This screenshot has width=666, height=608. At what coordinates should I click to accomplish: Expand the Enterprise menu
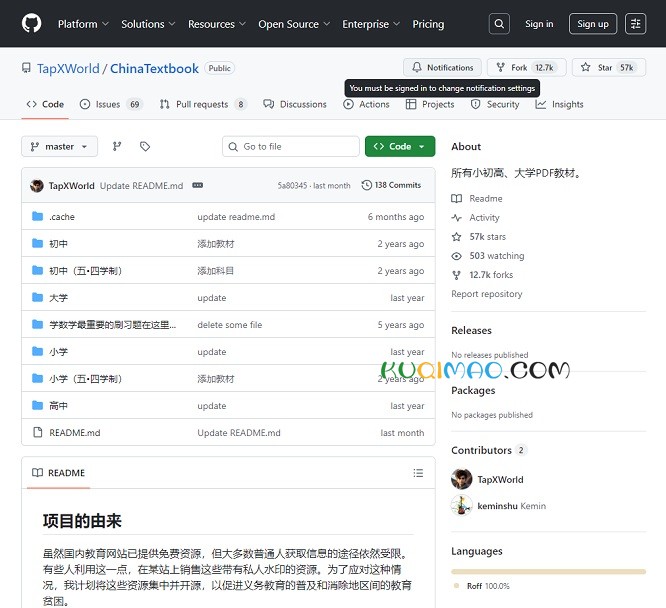pyautogui.click(x=371, y=24)
